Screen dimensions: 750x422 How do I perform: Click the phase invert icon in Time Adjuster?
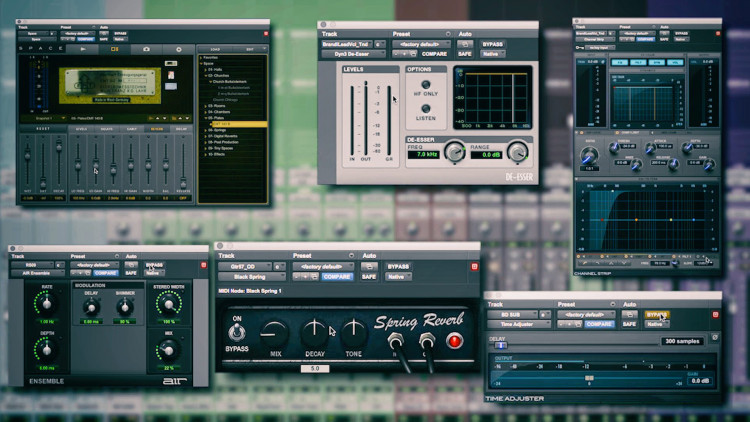pyautogui.click(x=715, y=337)
